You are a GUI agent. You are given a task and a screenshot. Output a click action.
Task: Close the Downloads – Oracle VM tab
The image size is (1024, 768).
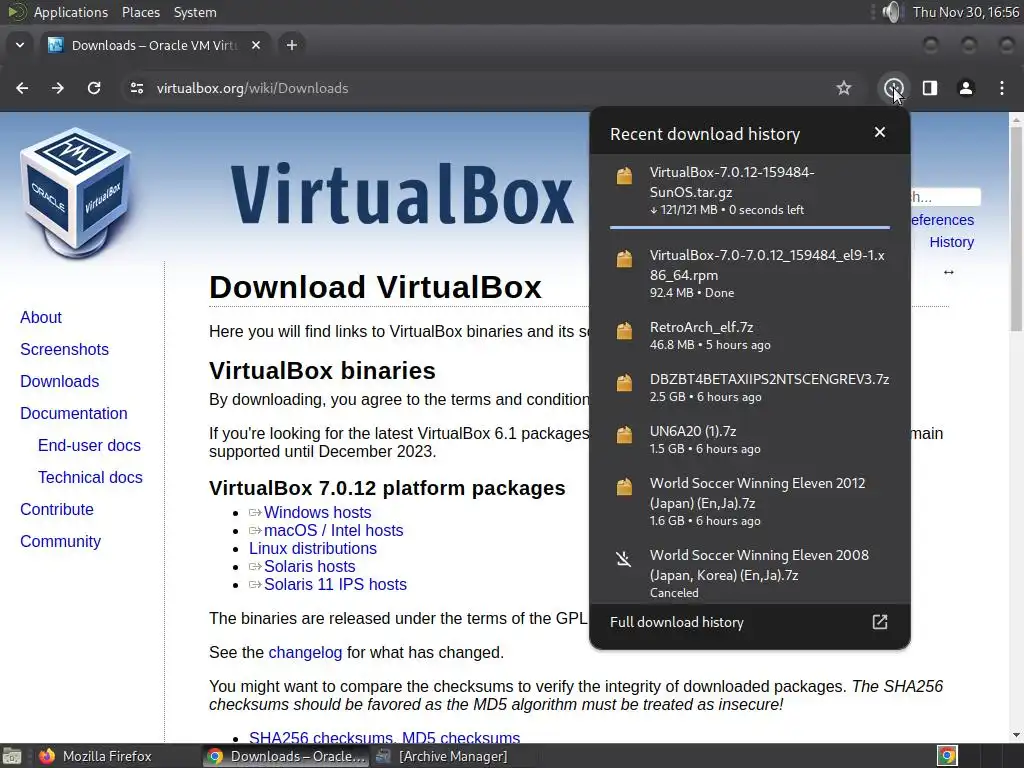click(x=256, y=45)
